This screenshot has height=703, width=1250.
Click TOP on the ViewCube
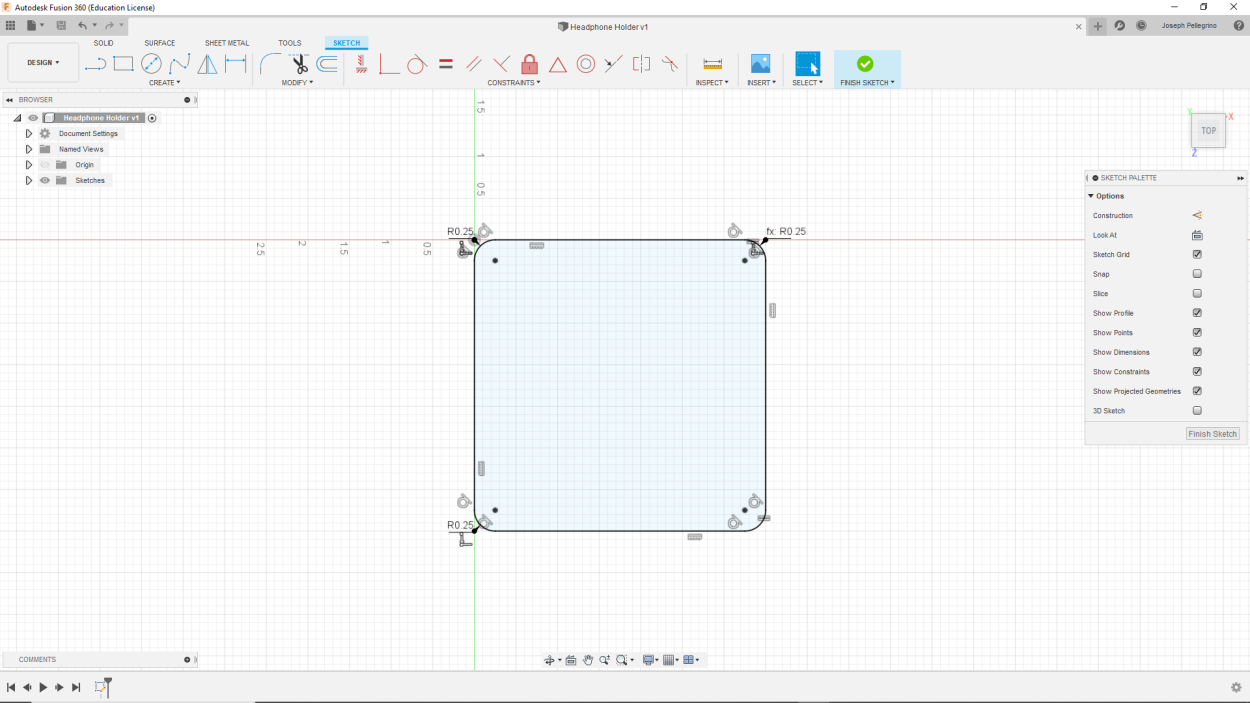click(1207, 130)
